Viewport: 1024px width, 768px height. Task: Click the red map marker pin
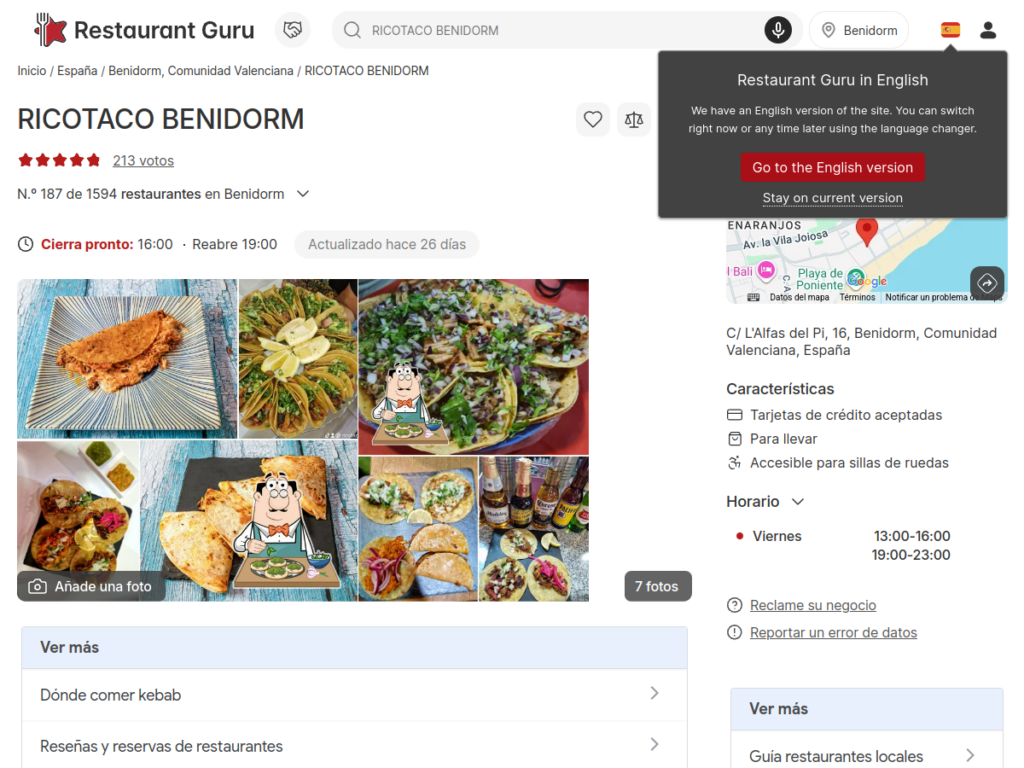[x=867, y=232]
